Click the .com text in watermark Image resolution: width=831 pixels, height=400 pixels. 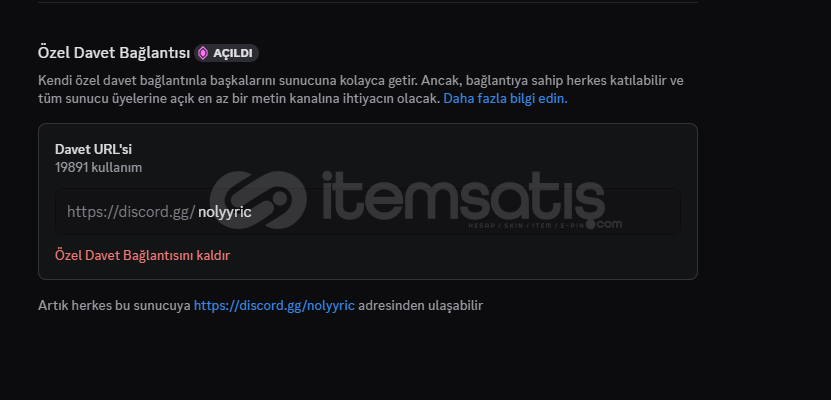pos(604,224)
